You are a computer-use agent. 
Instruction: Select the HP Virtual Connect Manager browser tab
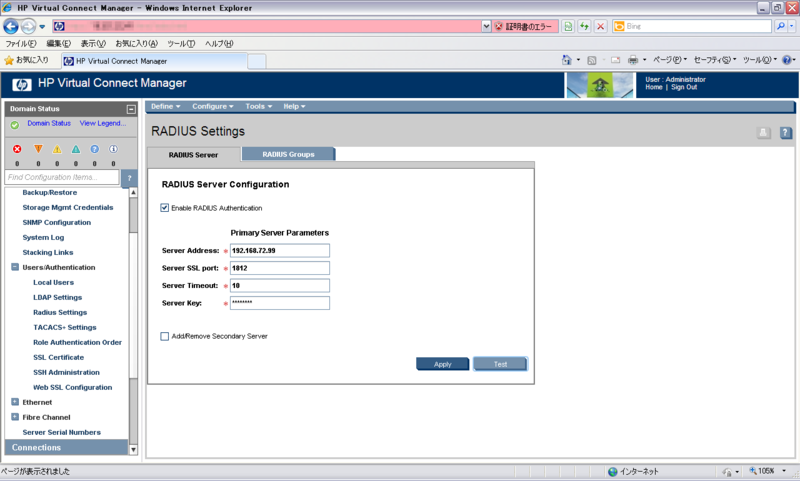[154, 61]
